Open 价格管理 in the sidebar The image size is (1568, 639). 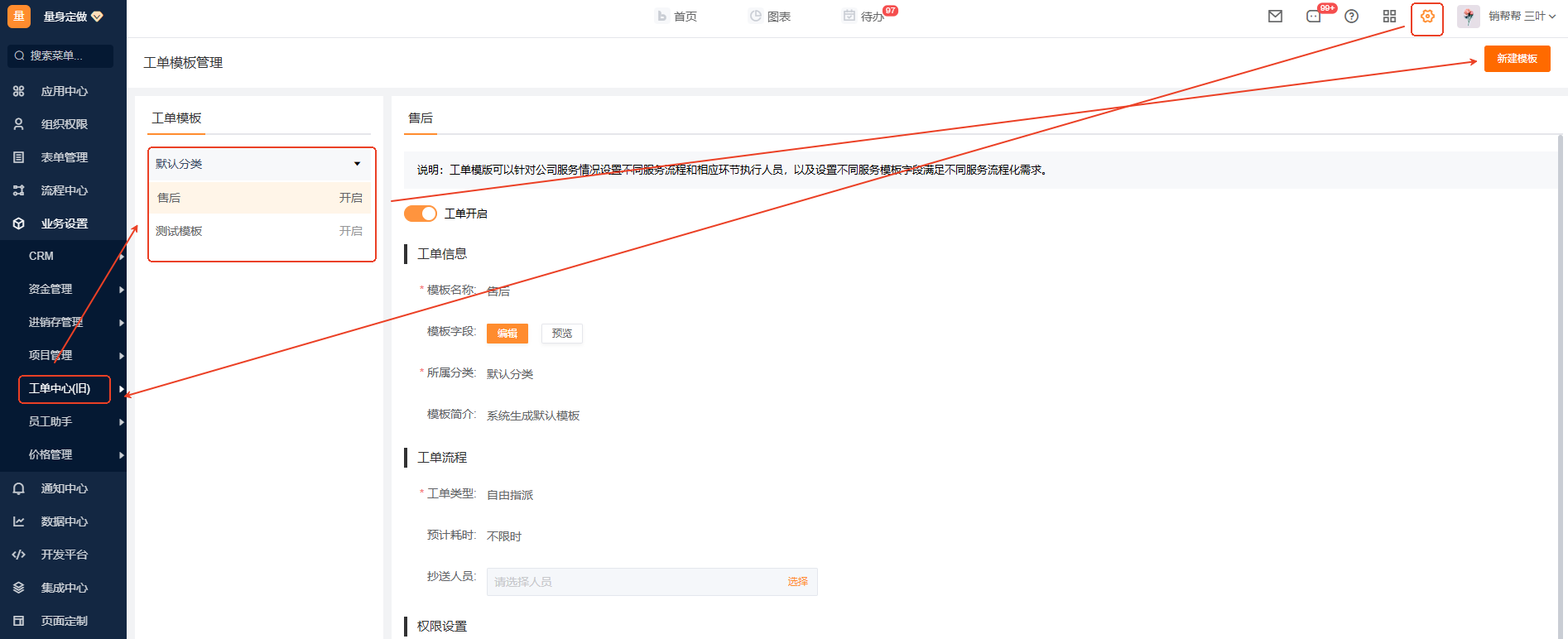[x=50, y=455]
